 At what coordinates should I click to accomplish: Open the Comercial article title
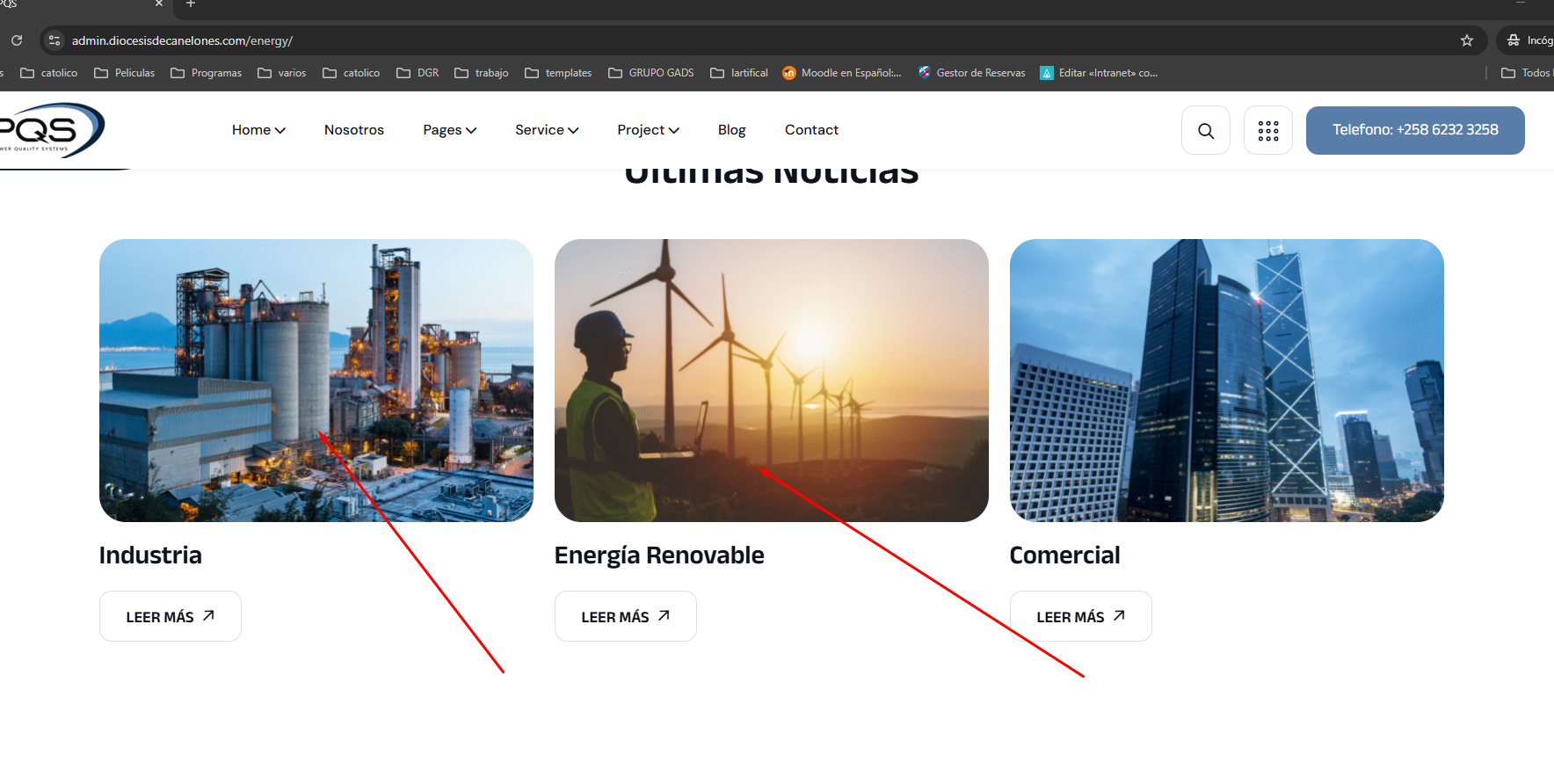click(x=1064, y=555)
